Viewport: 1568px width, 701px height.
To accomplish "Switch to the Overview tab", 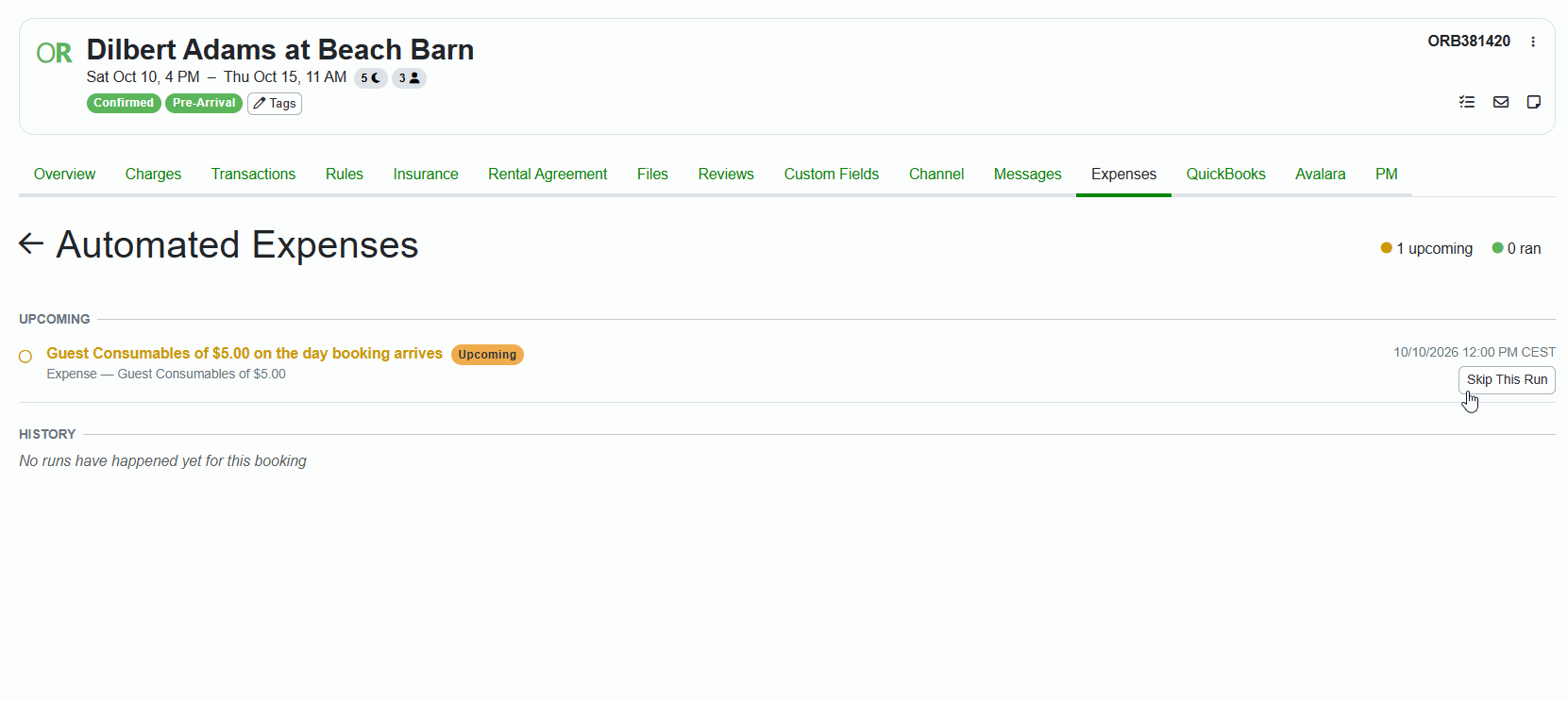I will pyautogui.click(x=64, y=174).
